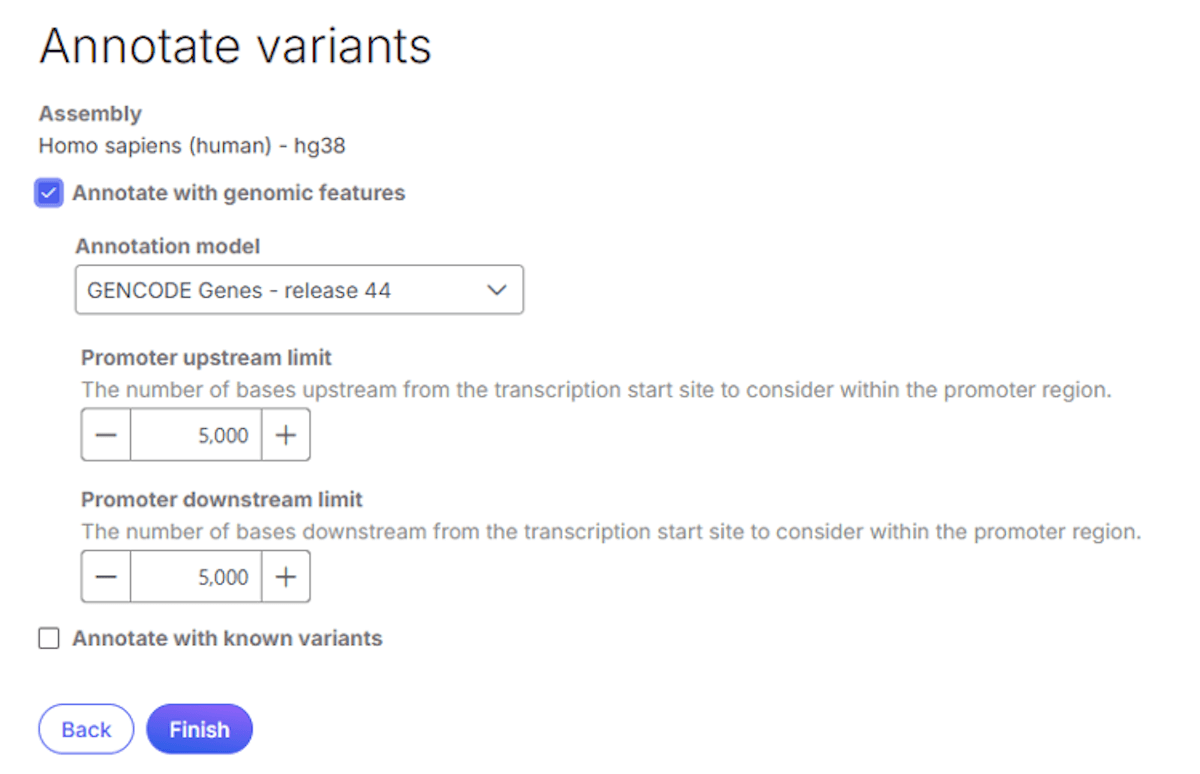Click the 'Homo sapiens (human) - hg38' assembly text
Viewport: 1200px width, 774px height.
pyautogui.click(x=192, y=146)
